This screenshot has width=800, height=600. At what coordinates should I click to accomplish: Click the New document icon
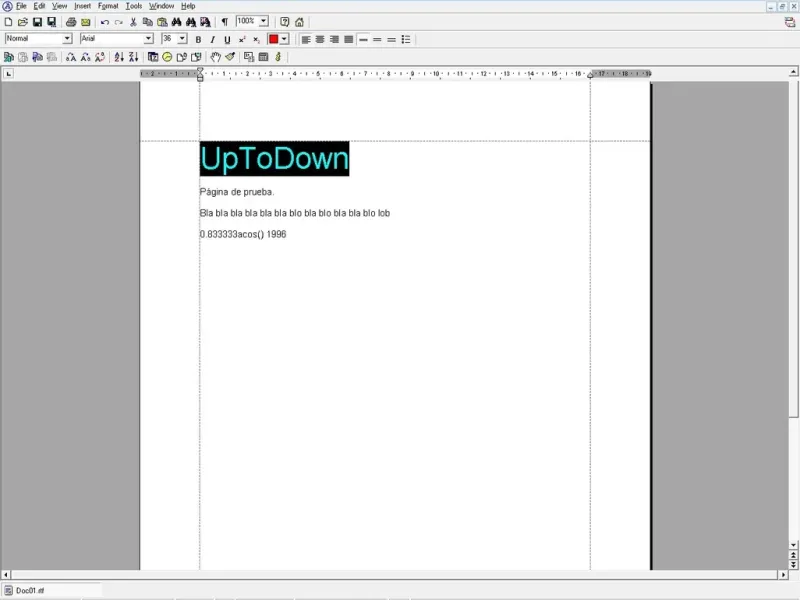click(9, 22)
